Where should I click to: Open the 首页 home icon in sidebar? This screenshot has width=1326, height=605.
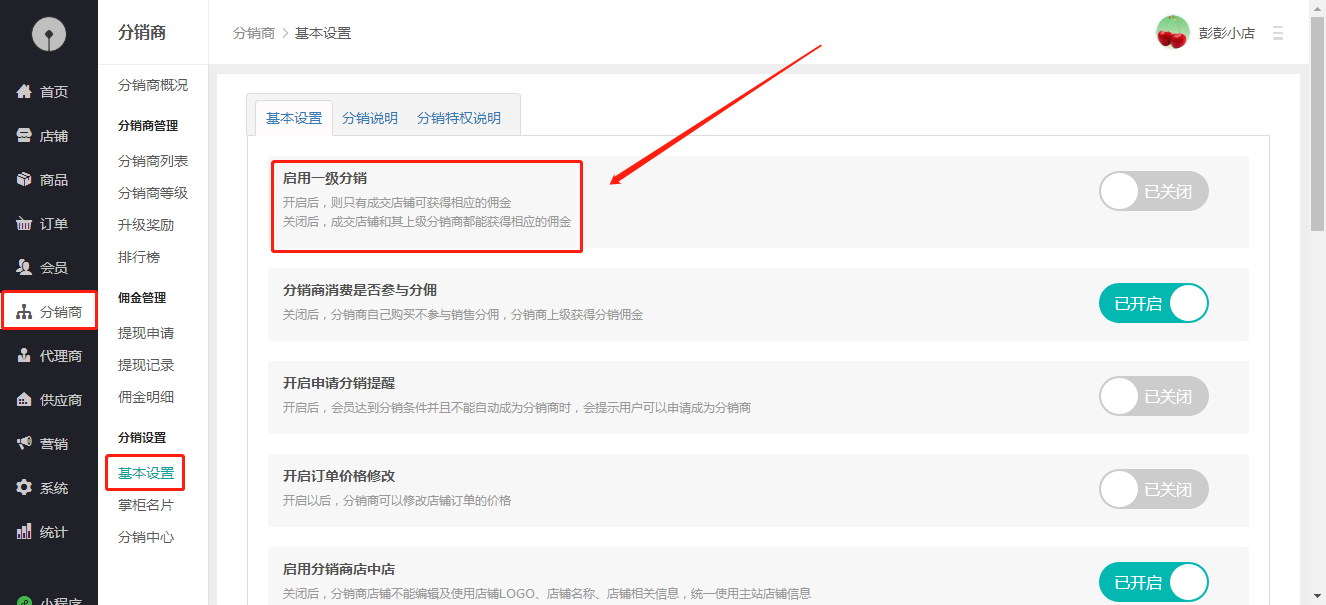(x=25, y=91)
